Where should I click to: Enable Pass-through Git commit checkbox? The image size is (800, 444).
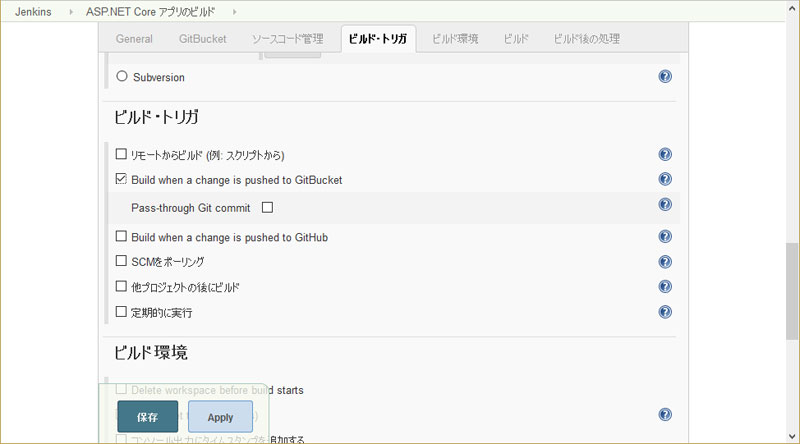(x=267, y=207)
